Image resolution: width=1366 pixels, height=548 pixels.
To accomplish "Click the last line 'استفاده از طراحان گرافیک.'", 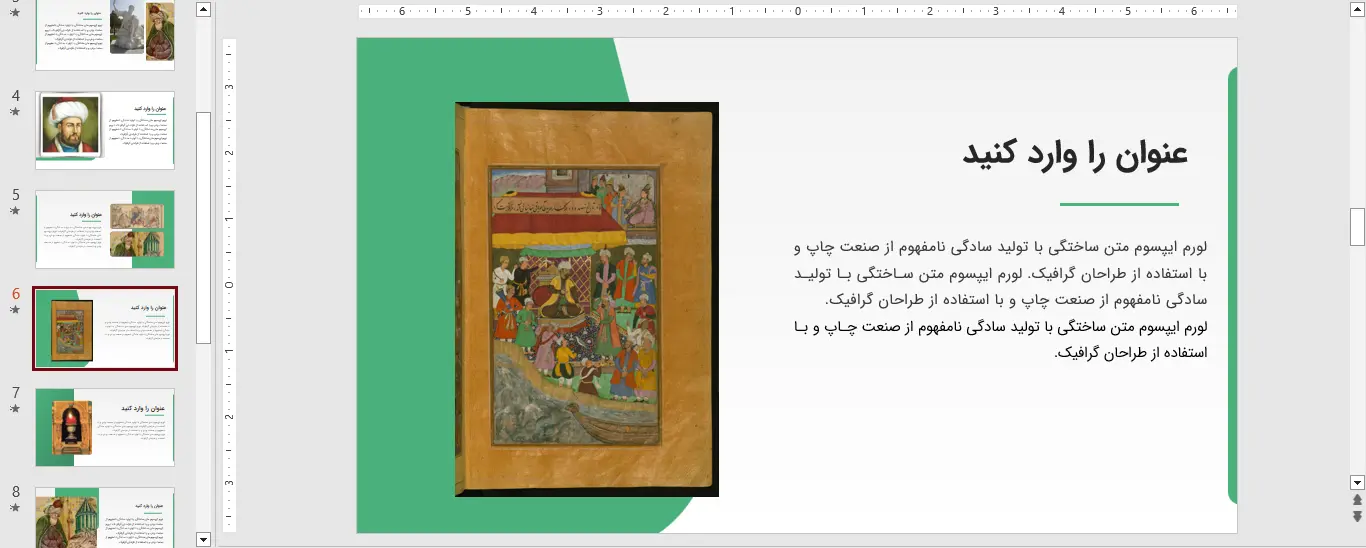I will tap(1131, 353).
